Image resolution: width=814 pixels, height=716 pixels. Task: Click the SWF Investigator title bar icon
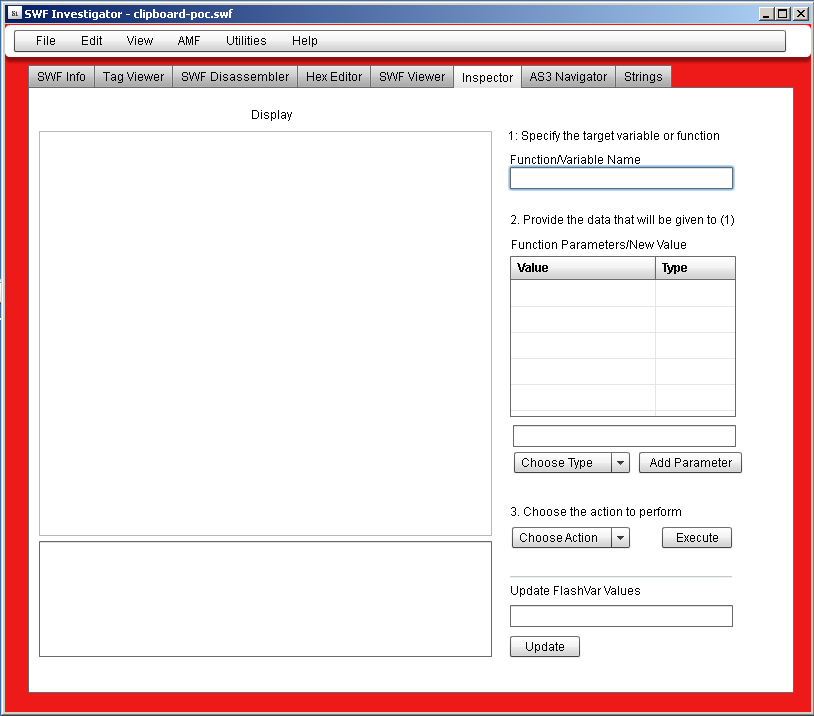point(14,14)
